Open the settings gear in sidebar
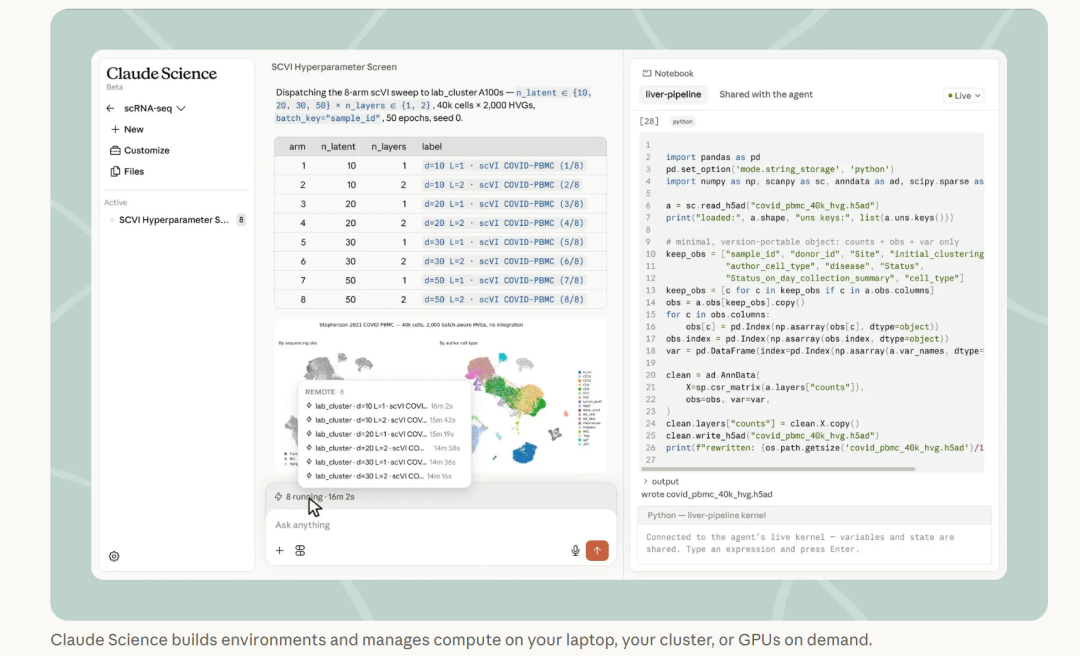Screen dimensions: 1080x656 click(114, 556)
